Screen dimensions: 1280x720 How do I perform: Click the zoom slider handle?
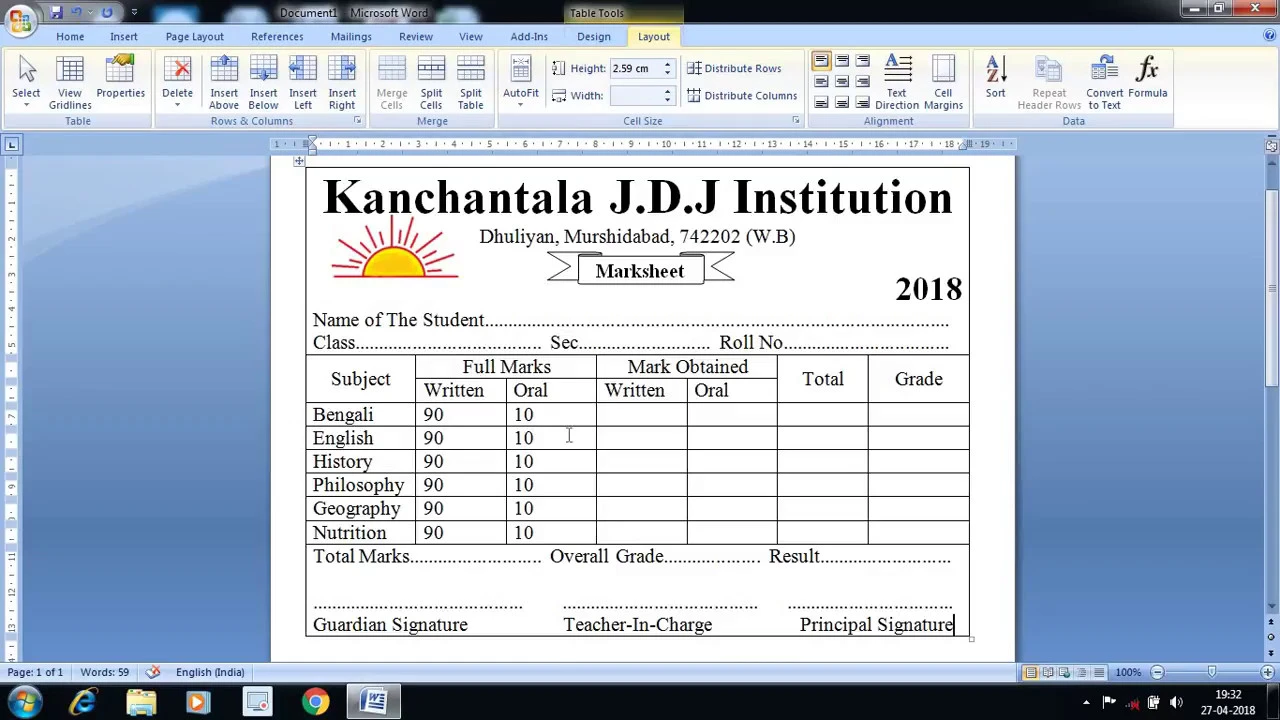[x=1212, y=672]
